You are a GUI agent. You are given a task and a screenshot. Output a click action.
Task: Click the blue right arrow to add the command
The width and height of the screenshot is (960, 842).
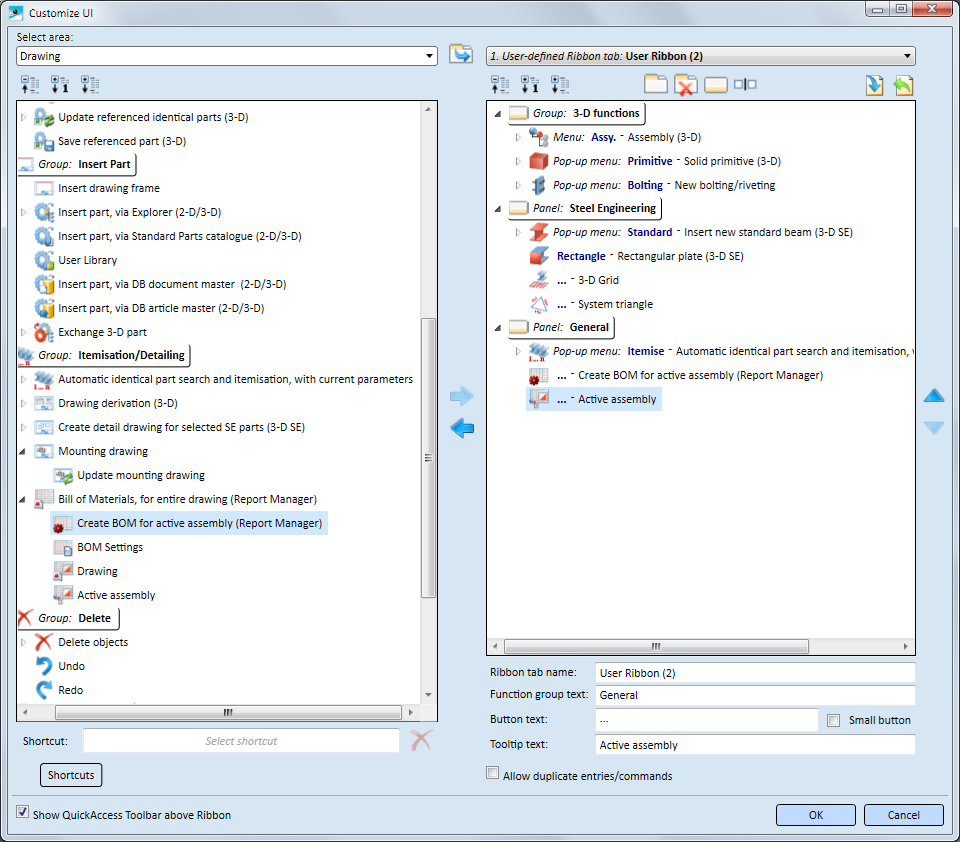(x=461, y=397)
